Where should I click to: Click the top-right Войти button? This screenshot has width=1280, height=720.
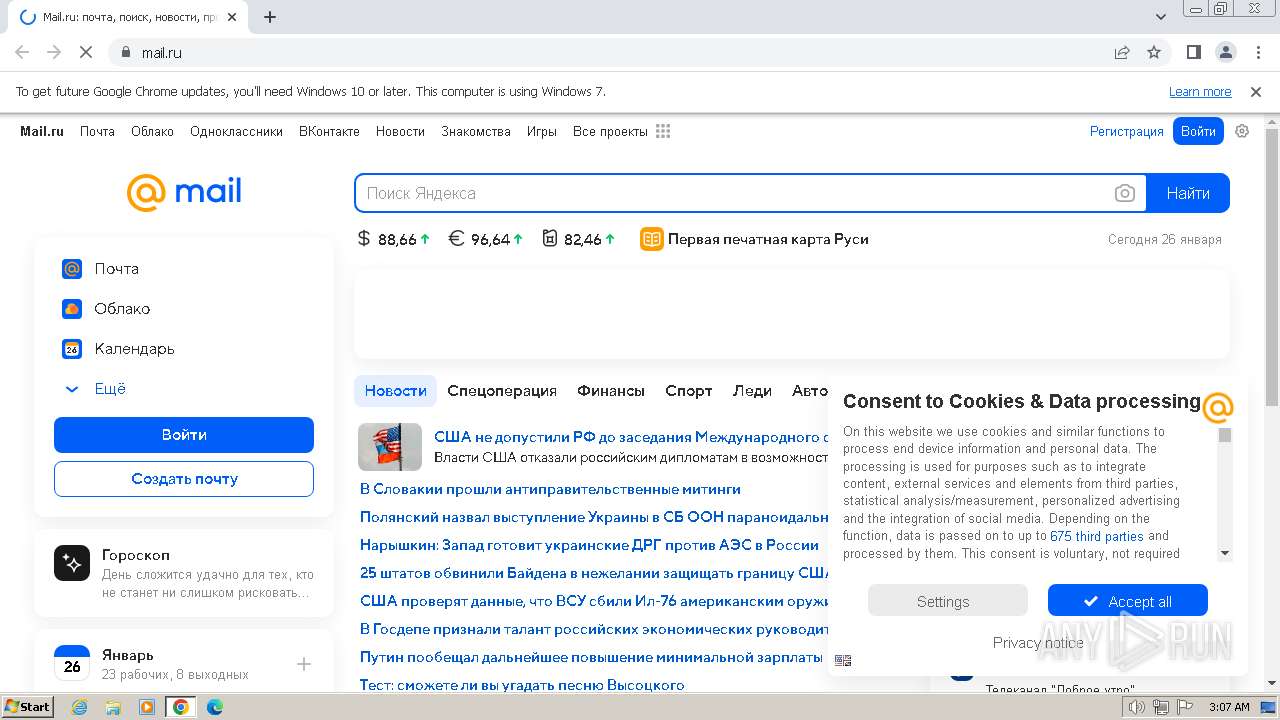click(1198, 131)
